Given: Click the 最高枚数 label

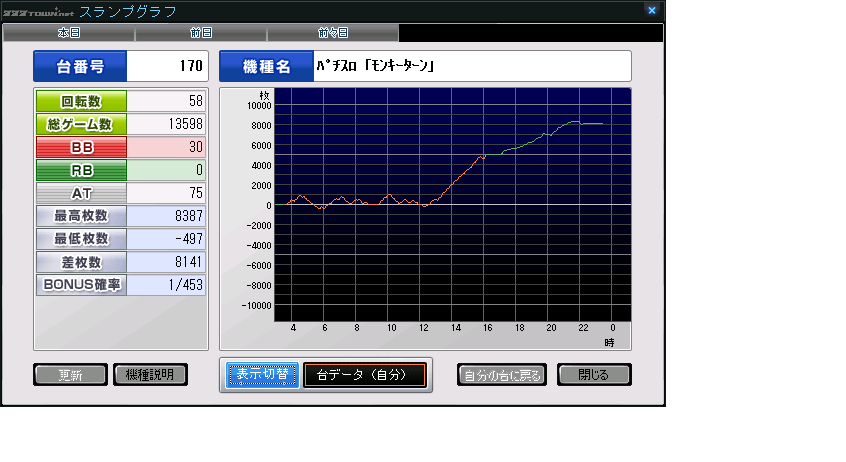Looking at the screenshot, I should pos(81,216).
